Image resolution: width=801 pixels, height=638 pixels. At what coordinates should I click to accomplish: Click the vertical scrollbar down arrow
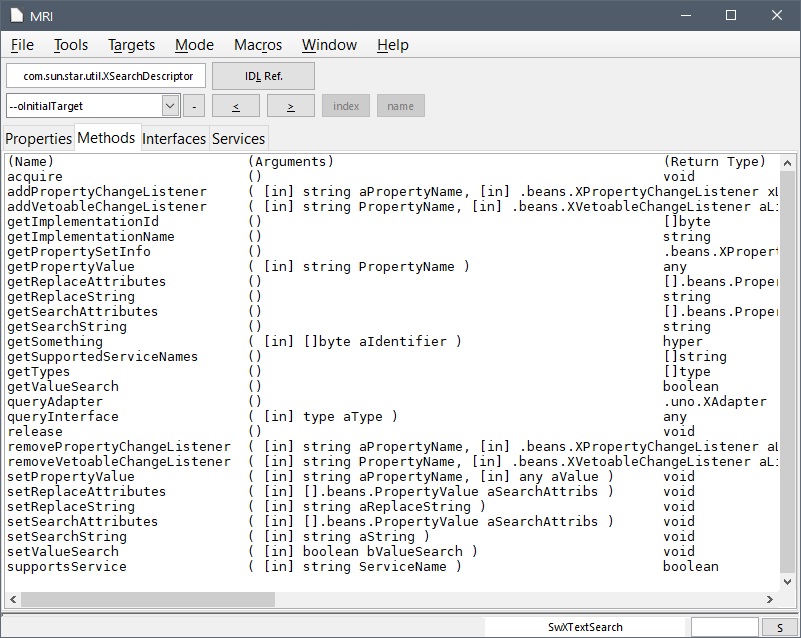[x=787, y=582]
